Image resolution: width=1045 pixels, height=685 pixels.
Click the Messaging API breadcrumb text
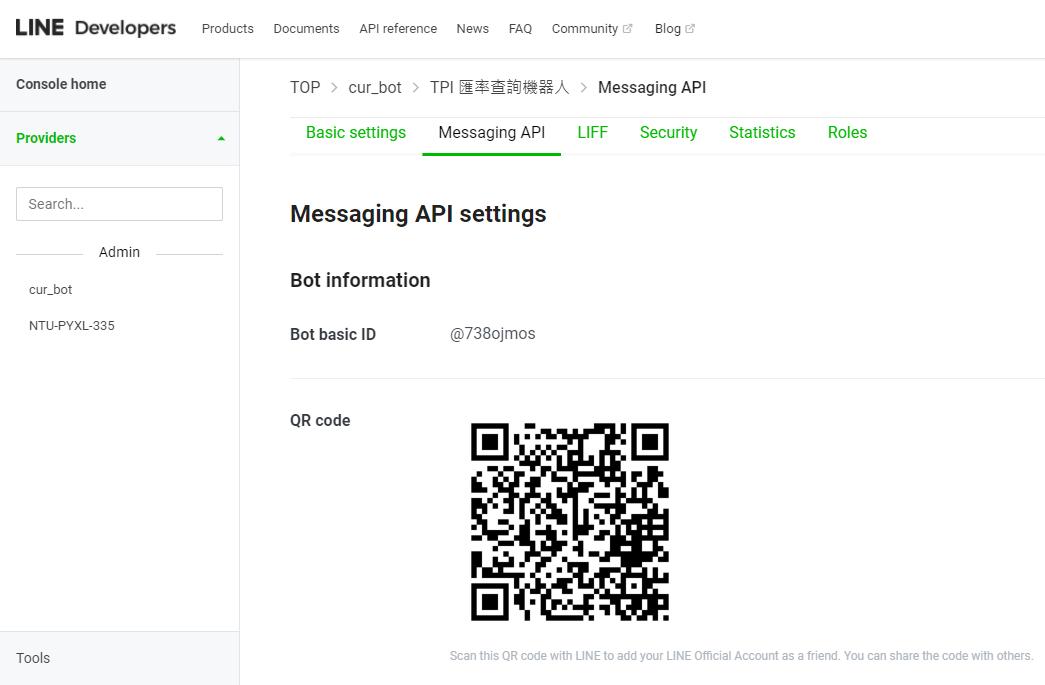point(652,87)
